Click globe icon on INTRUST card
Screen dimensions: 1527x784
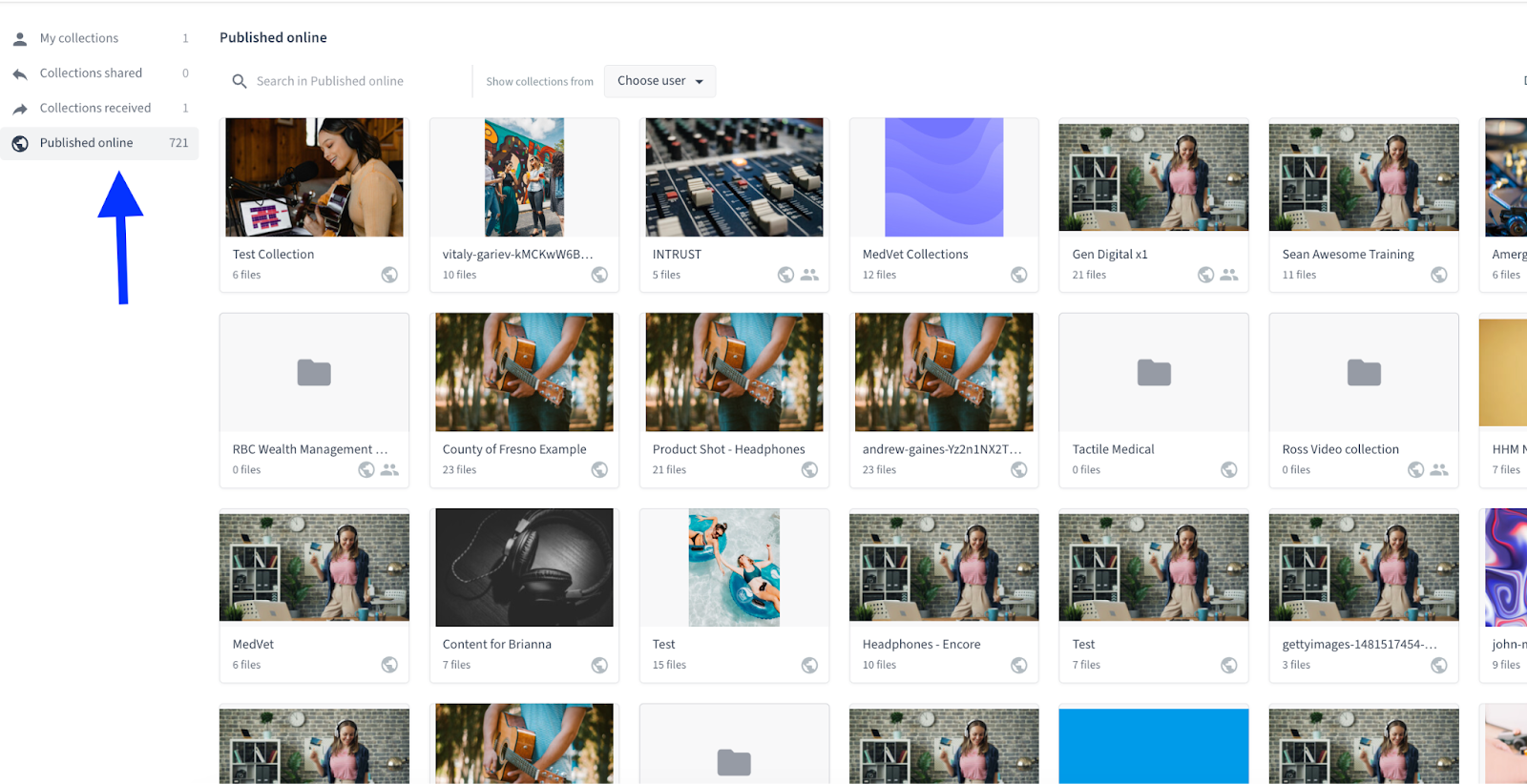(785, 275)
